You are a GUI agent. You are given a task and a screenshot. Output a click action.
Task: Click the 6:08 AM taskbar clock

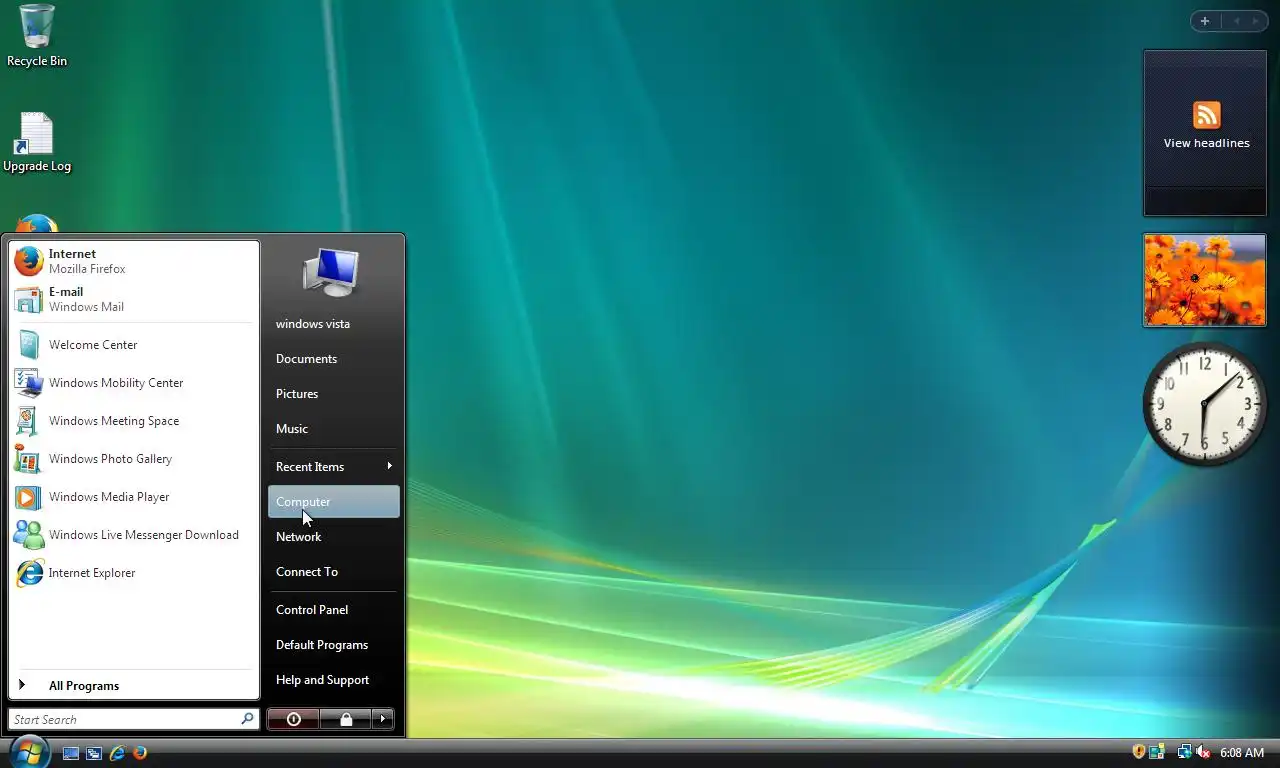pos(1242,752)
